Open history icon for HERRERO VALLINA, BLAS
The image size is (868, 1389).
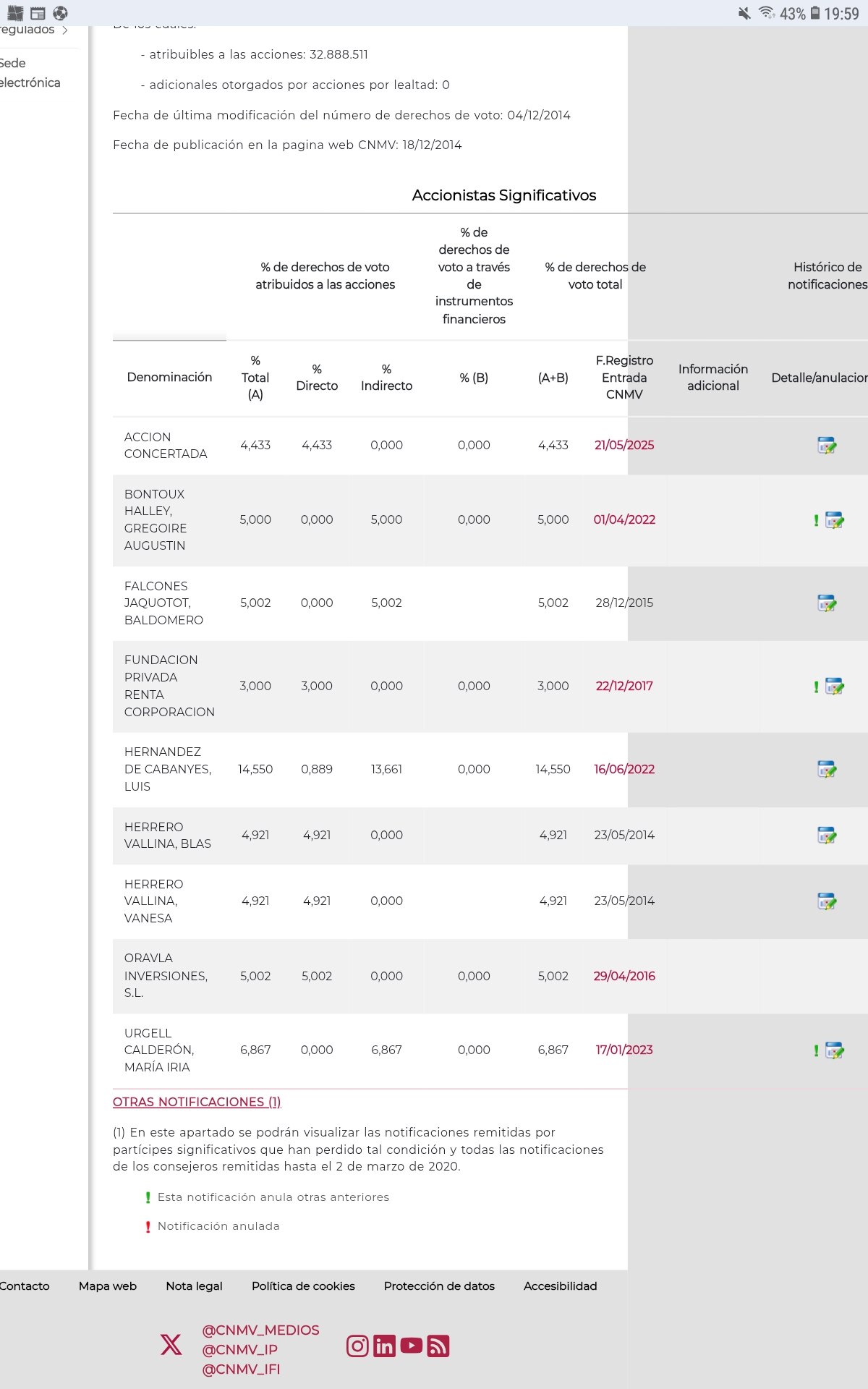(827, 836)
